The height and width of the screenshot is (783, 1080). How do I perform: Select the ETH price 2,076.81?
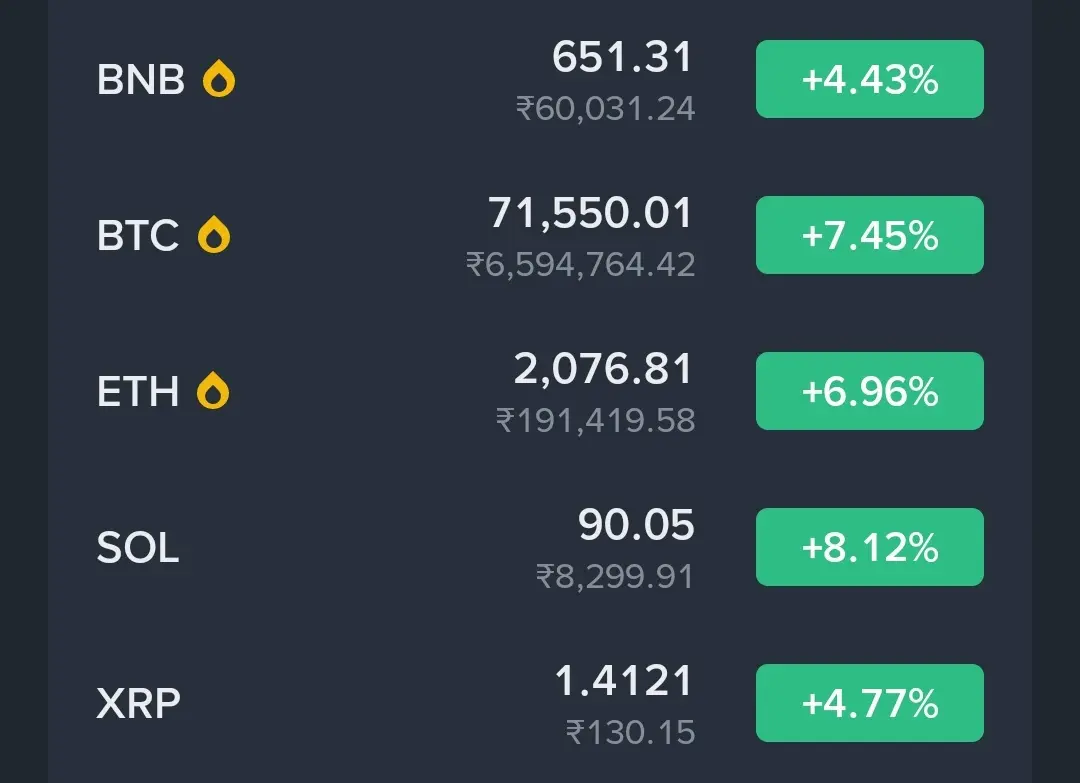[x=603, y=368]
